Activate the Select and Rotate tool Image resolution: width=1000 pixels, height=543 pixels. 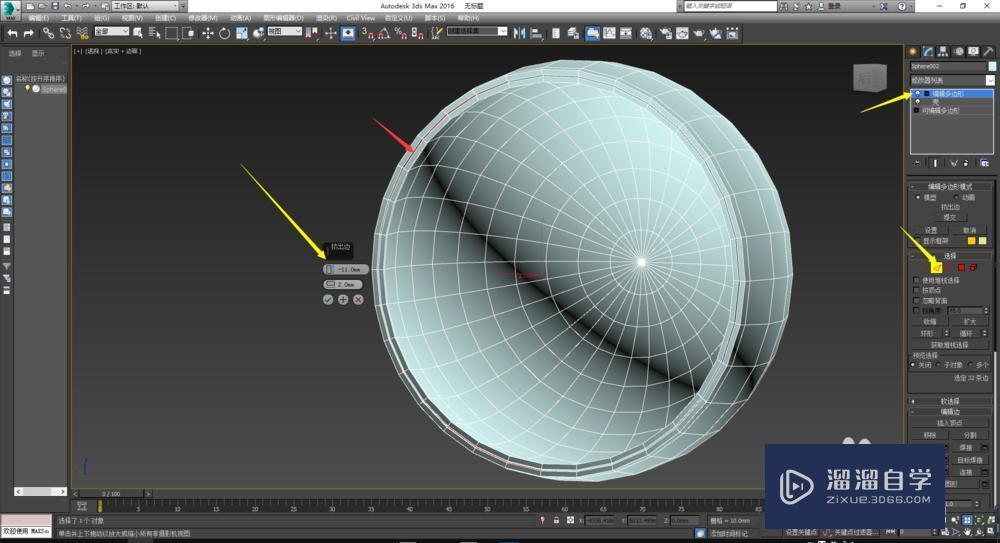(224, 33)
